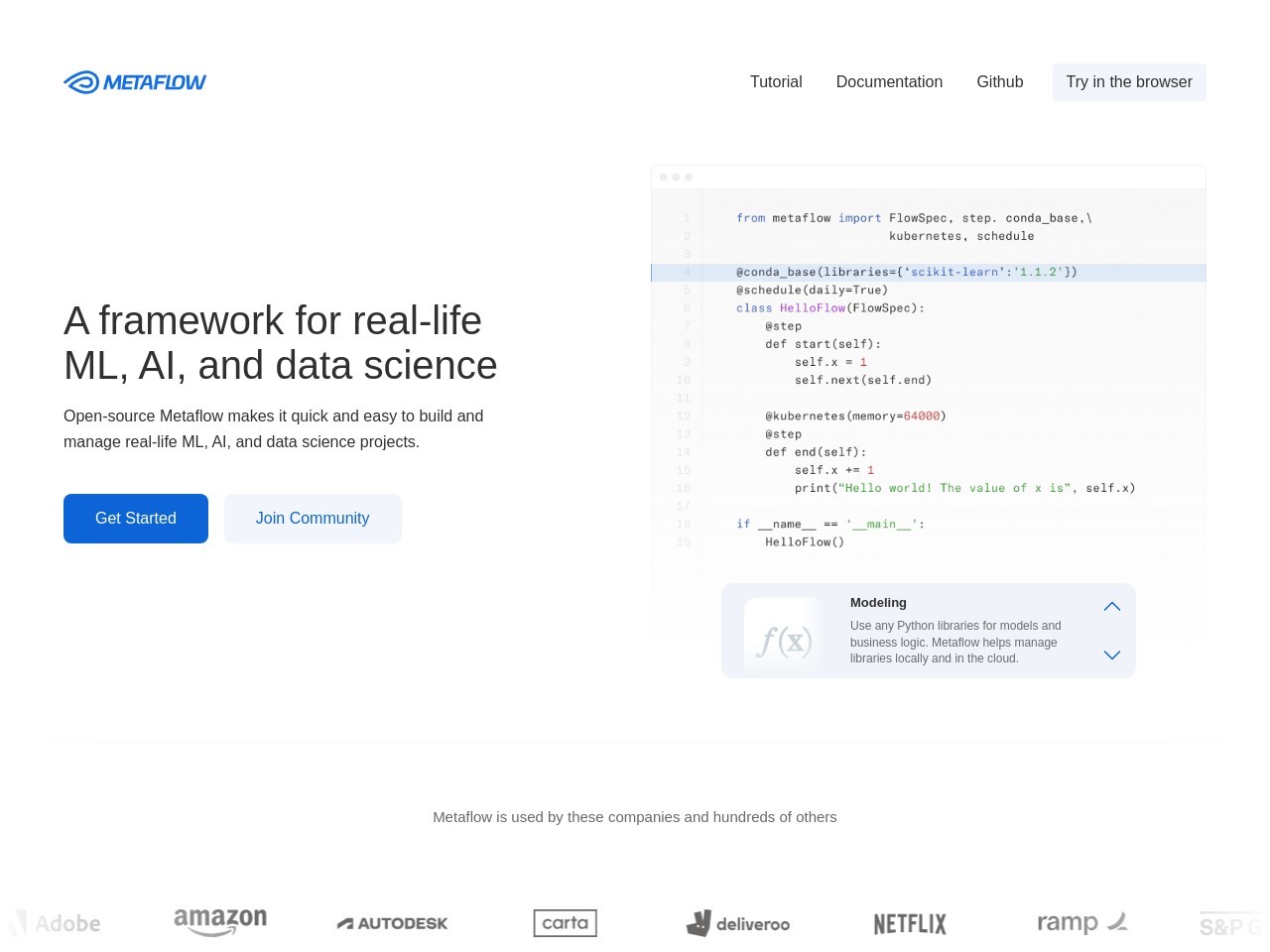Go to the Github nav link
This screenshot has height=952, width=1270.
click(999, 82)
